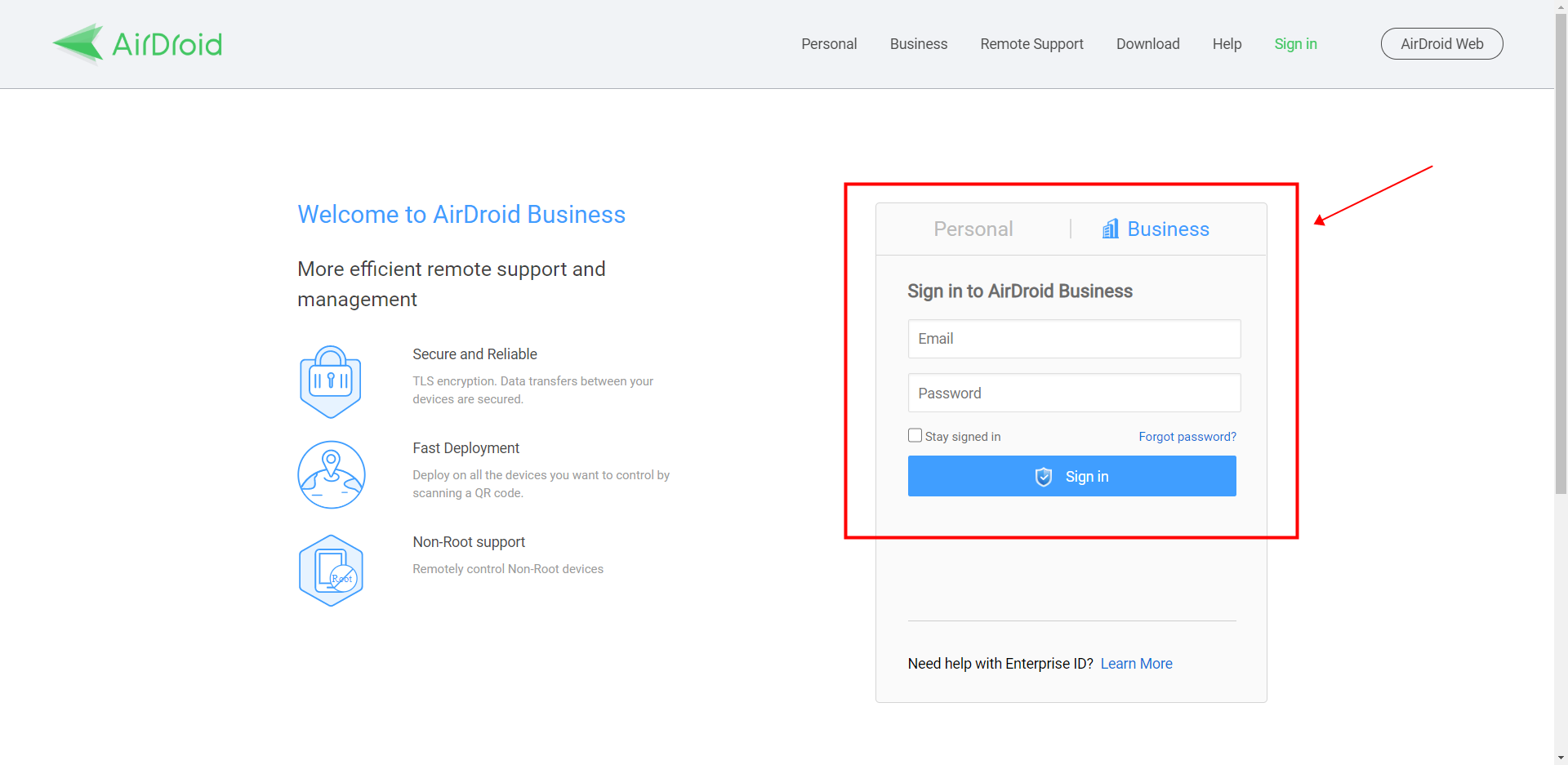Click the Fast Deployment title text

click(465, 448)
